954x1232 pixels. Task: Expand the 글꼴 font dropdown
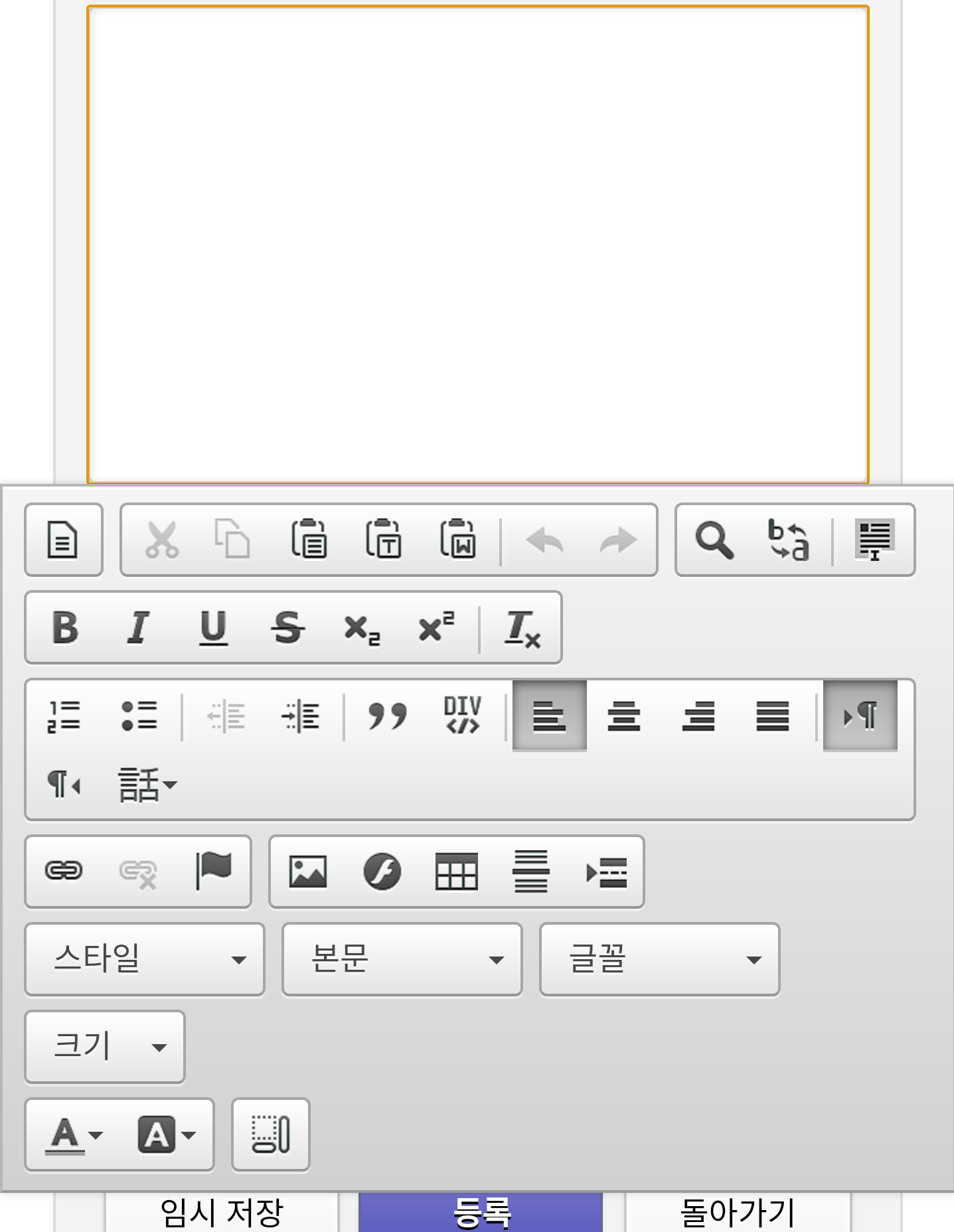tap(659, 959)
